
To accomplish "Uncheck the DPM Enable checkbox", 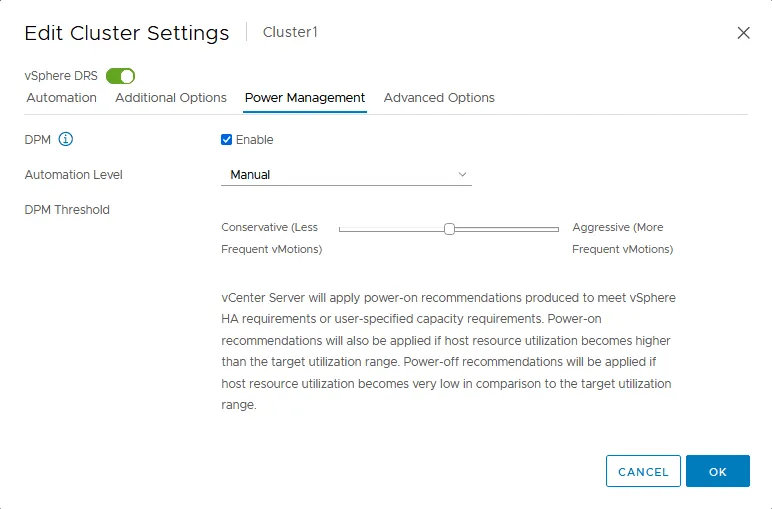I will (227, 140).
